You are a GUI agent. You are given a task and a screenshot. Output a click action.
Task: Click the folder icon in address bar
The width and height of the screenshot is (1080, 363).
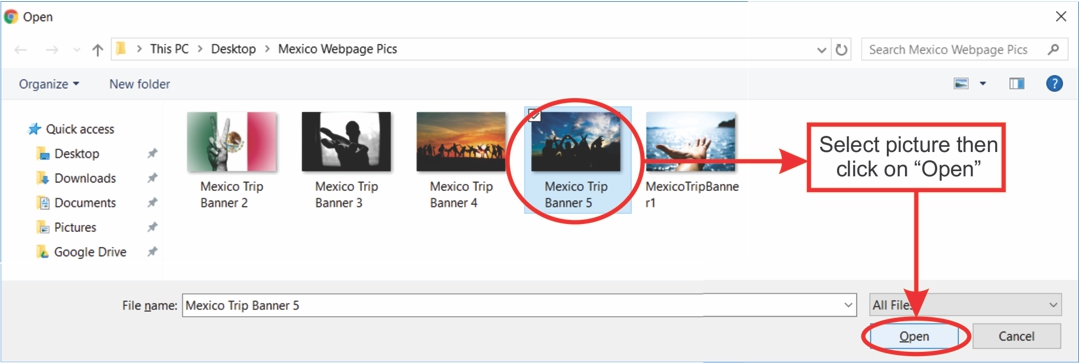(121, 49)
